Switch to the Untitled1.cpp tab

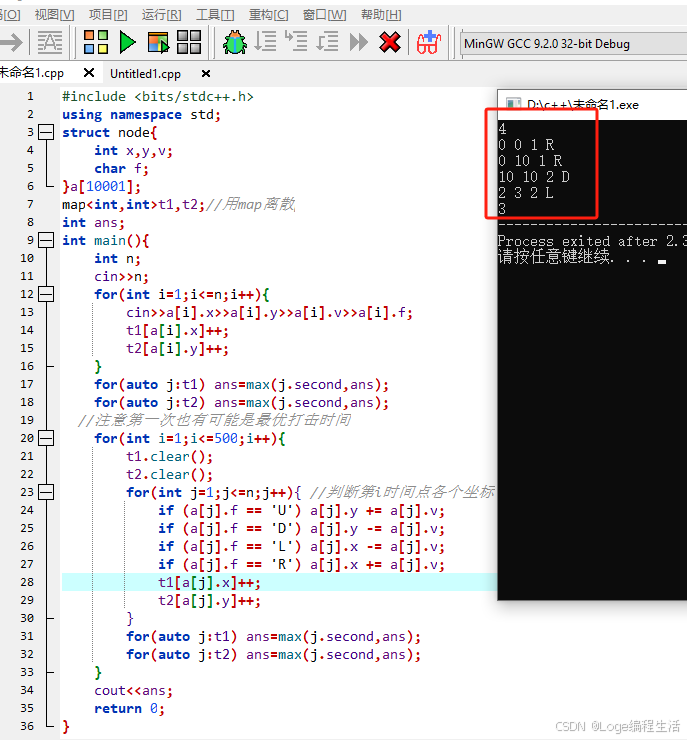point(145,74)
